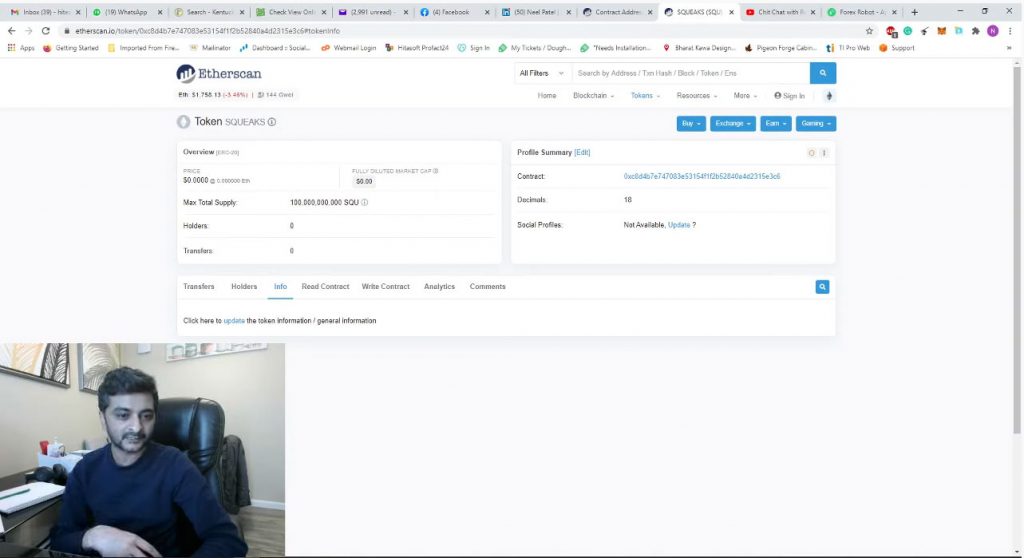Click the blue search magnifier button
The image size is (1024, 558).
pyautogui.click(x=823, y=73)
